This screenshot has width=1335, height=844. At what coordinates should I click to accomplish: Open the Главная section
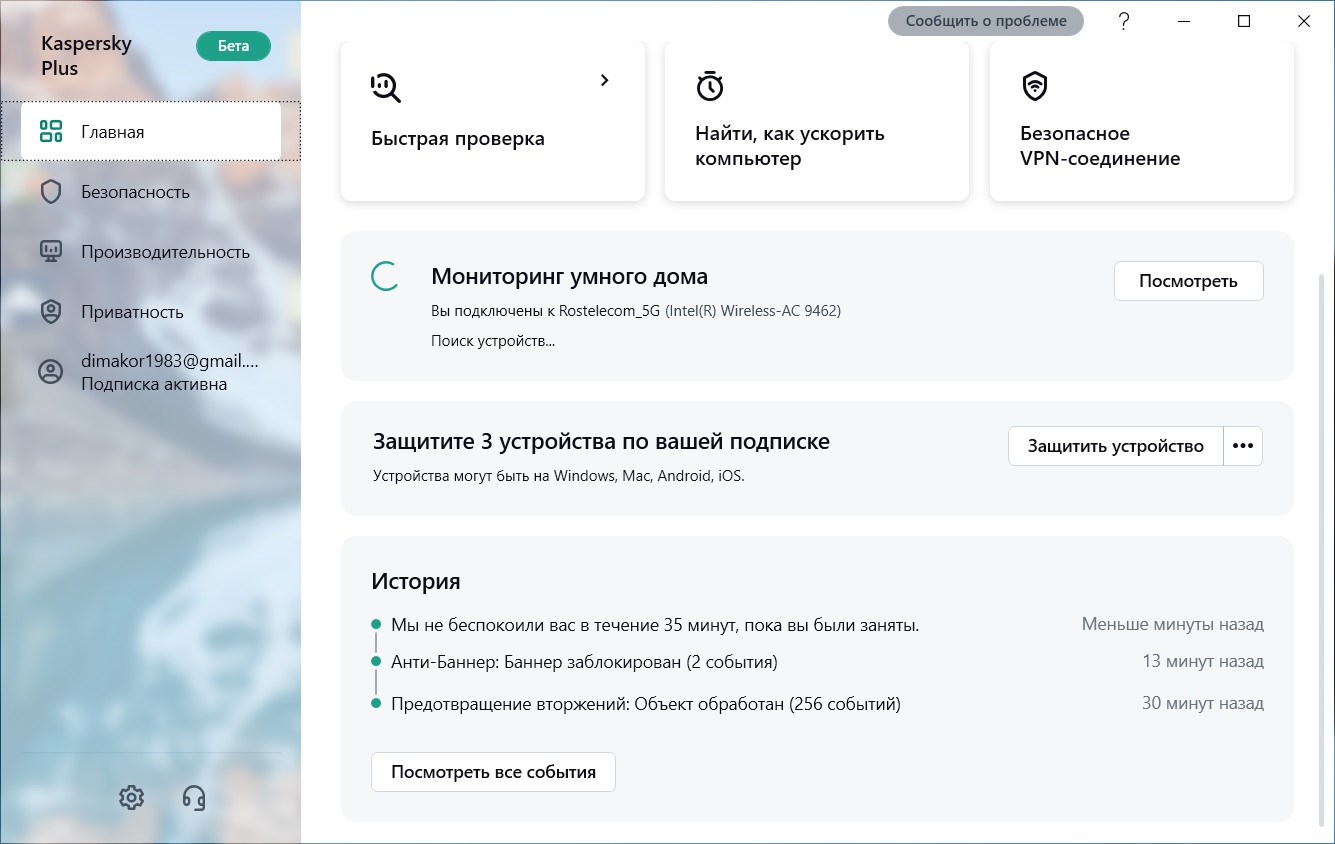[150, 131]
